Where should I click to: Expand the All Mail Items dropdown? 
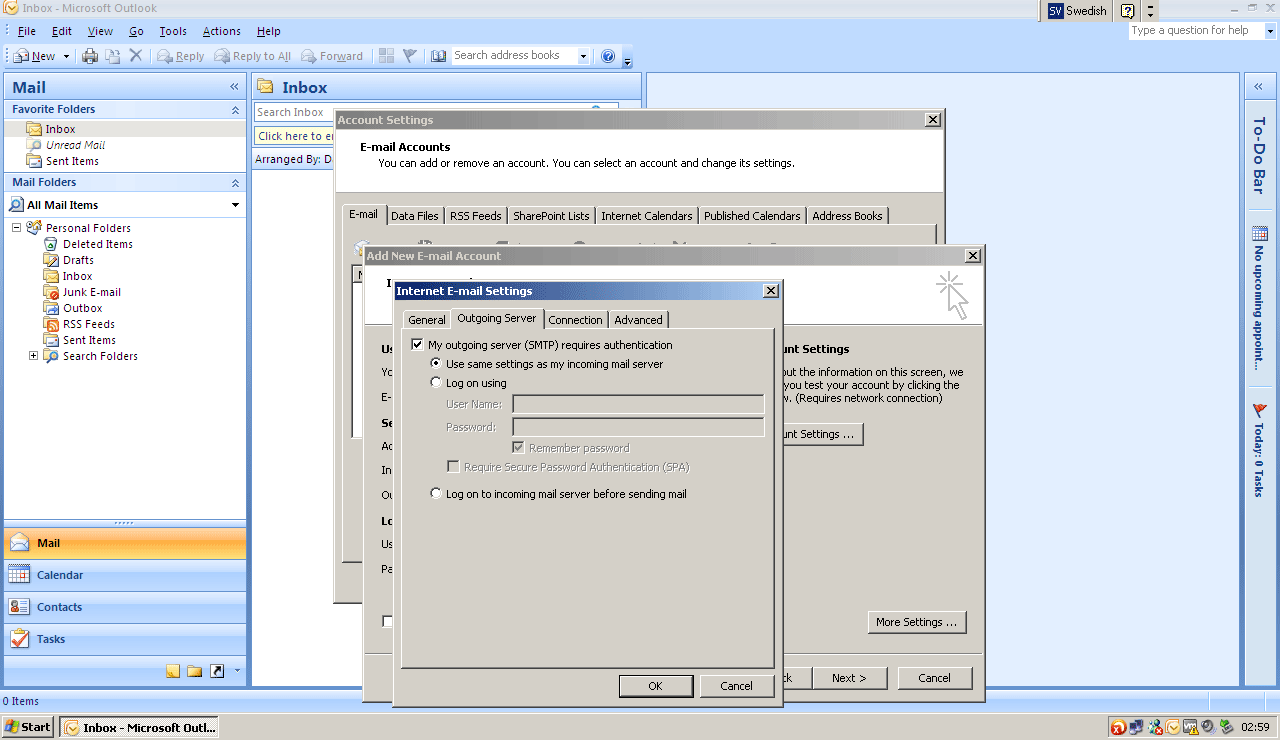pos(236,205)
